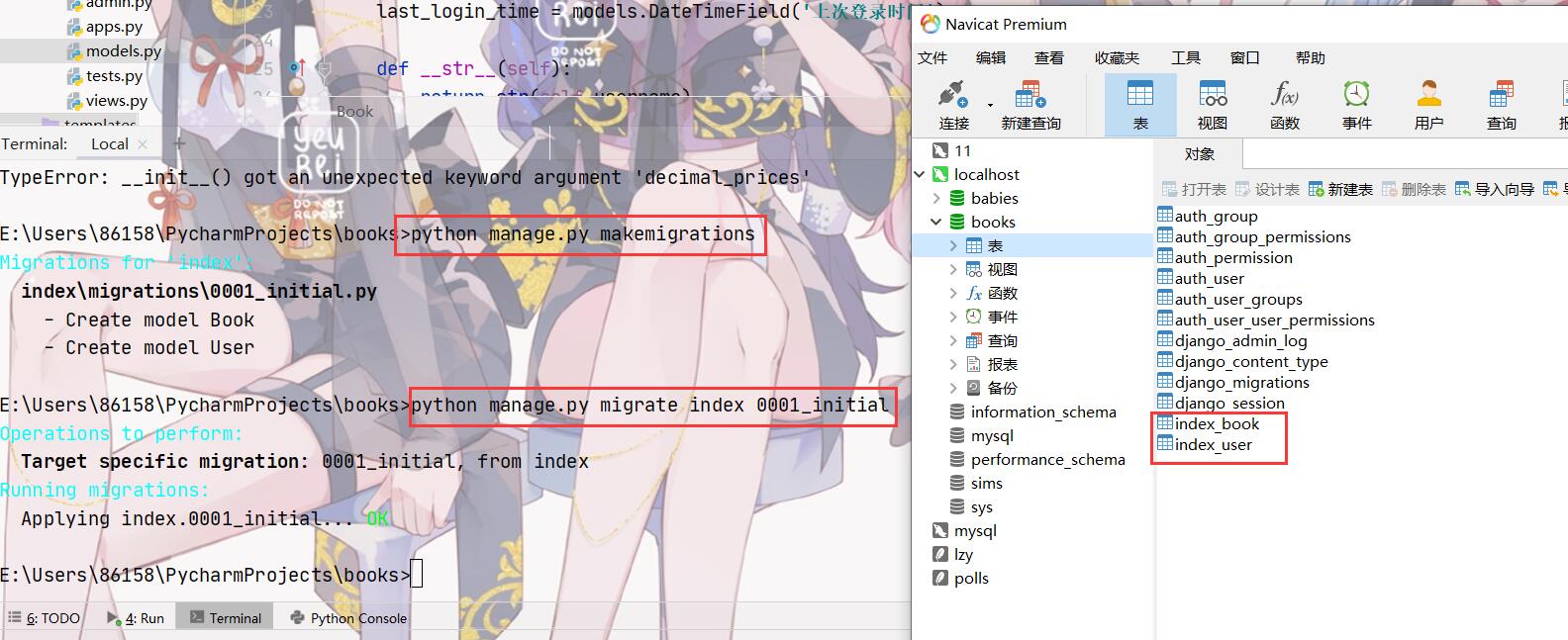Click the 连接 (Connection) toolbar icon in Navicat
Viewport: 1568px width, 640px height.
point(953,105)
